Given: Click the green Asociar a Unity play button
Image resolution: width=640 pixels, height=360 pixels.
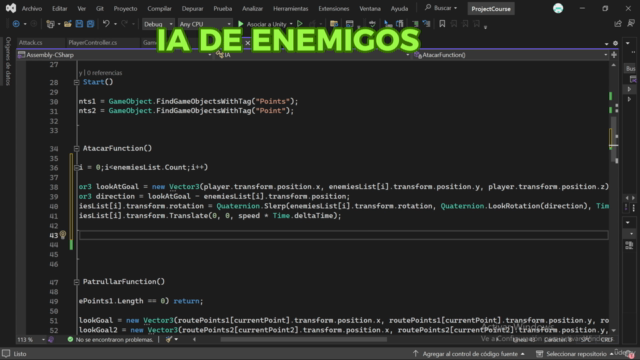Looking at the screenshot, I should pyautogui.click(x=241, y=24).
